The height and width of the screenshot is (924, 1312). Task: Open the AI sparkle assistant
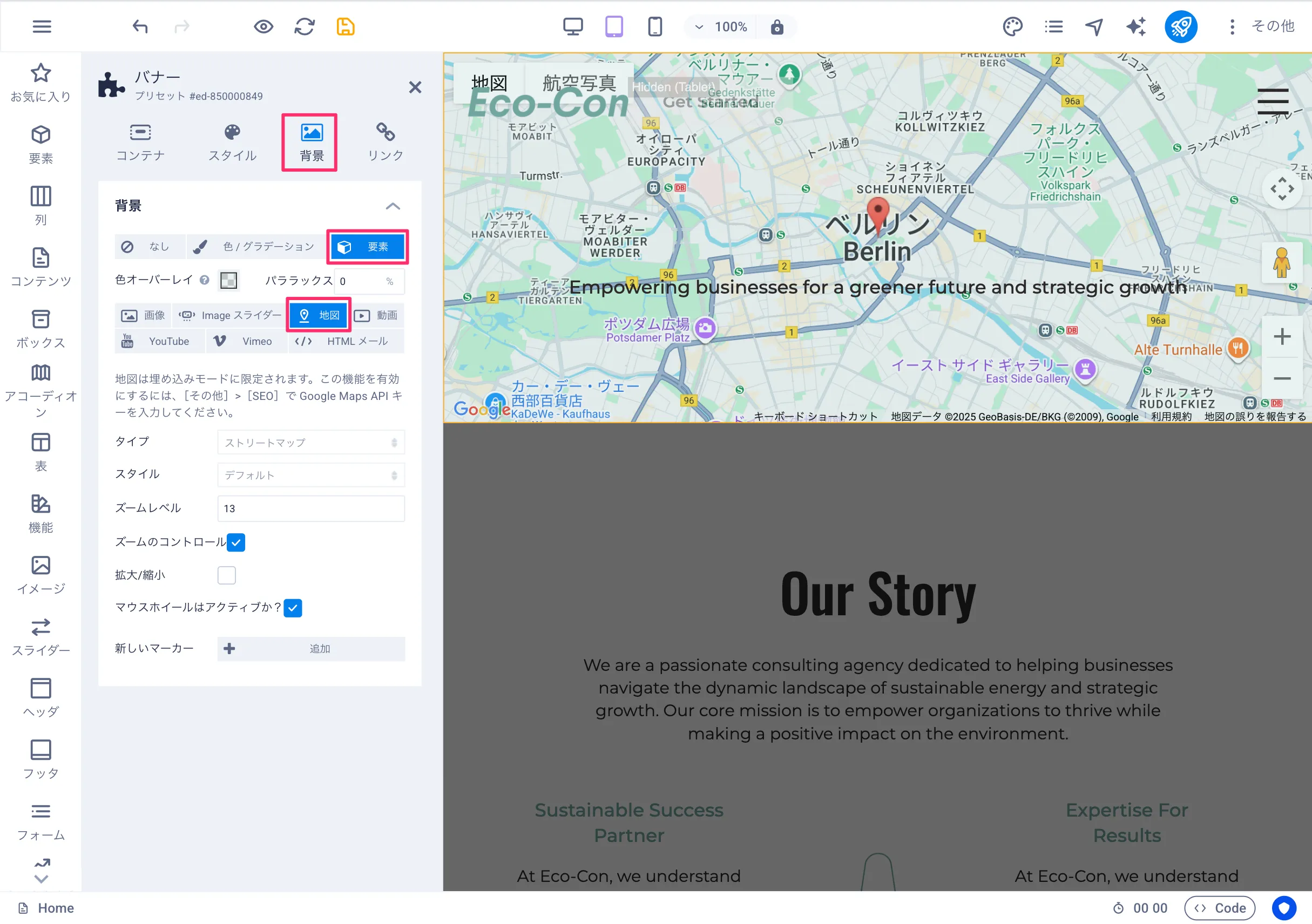(x=1135, y=27)
